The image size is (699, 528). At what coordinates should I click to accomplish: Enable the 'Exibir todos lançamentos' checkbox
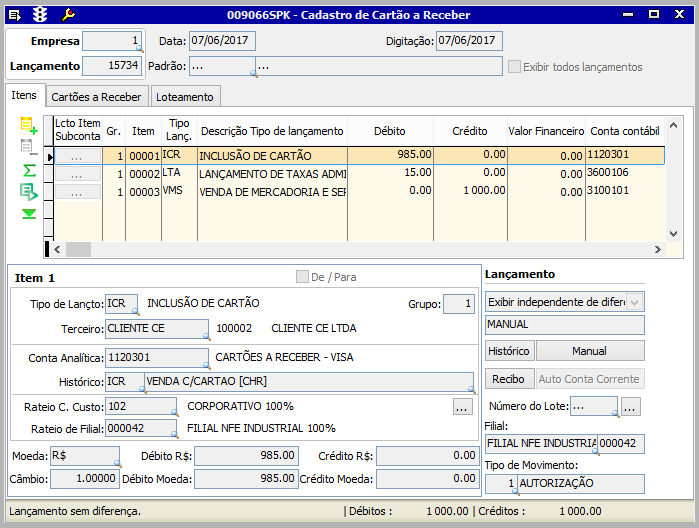pyautogui.click(x=514, y=67)
